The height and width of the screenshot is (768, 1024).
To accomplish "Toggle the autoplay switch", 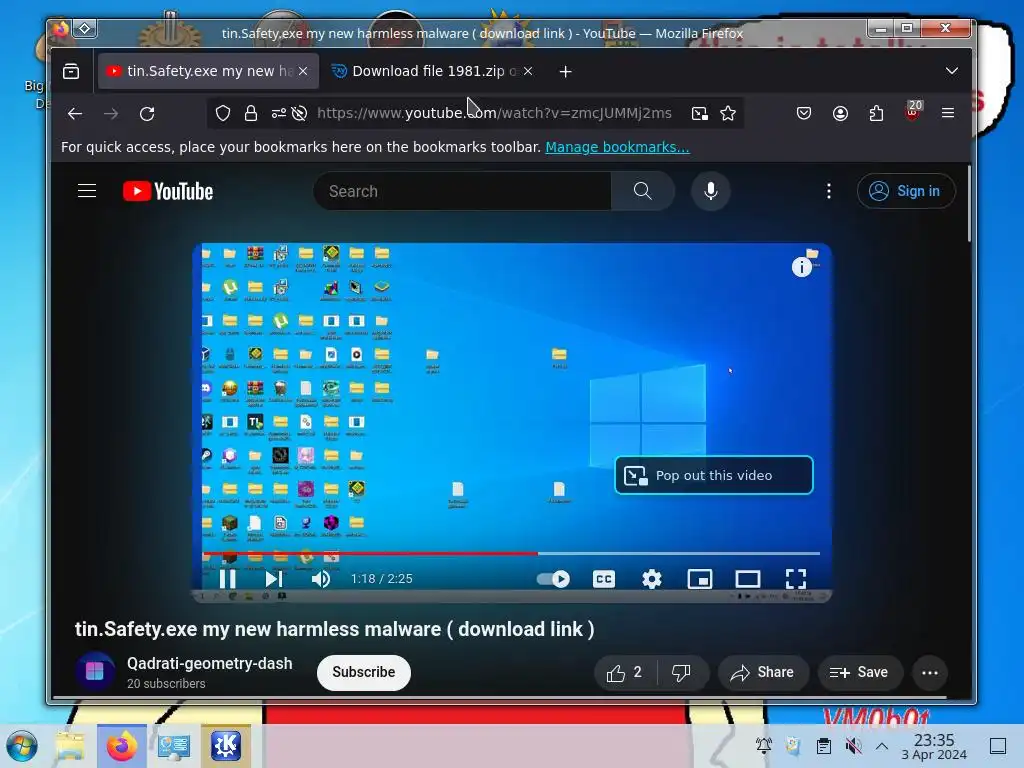I will point(552,579).
